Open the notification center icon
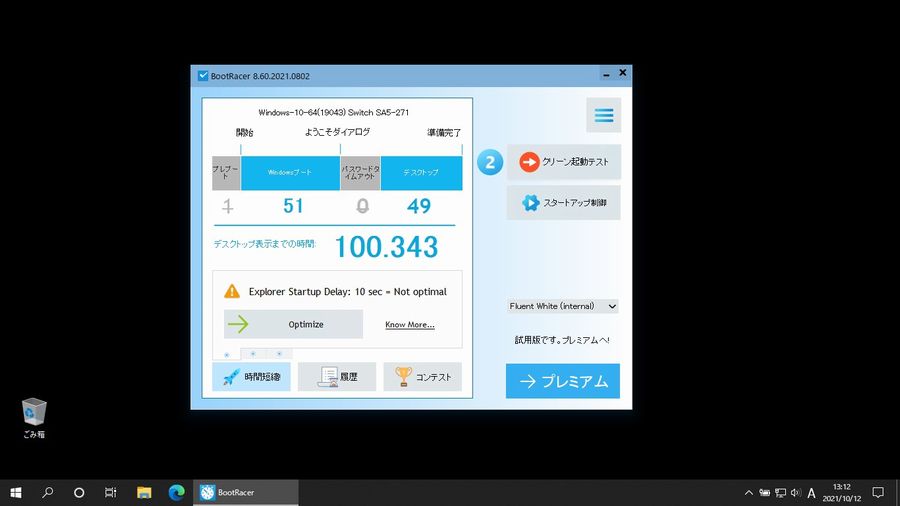This screenshot has height=506, width=900. pyautogui.click(x=878, y=492)
